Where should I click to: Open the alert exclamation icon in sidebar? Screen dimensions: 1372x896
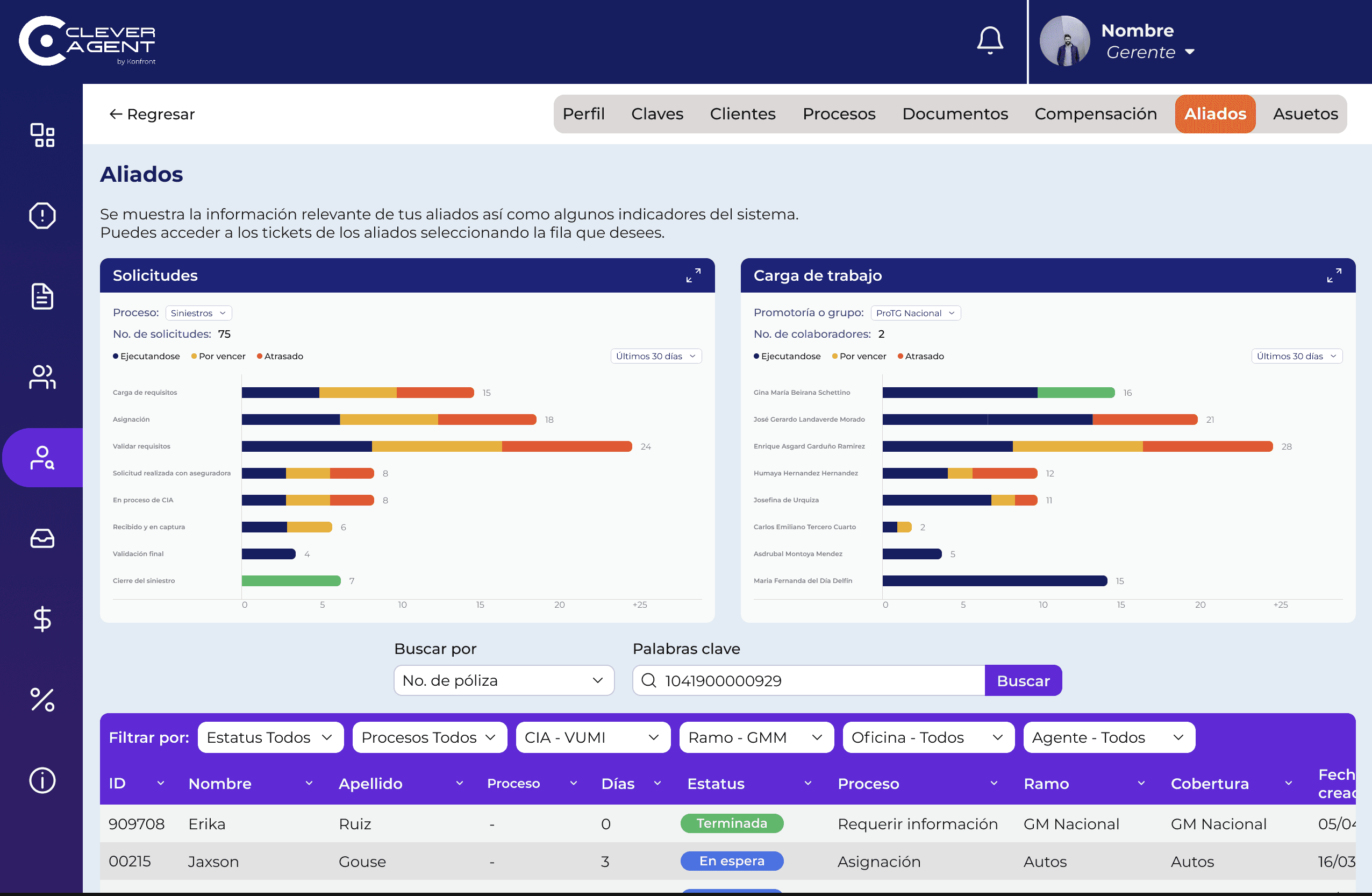42,216
